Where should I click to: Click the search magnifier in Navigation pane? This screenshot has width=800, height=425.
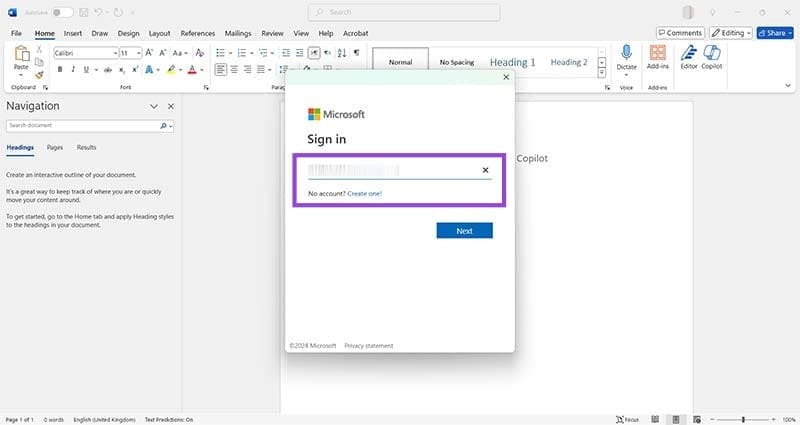tap(163, 126)
